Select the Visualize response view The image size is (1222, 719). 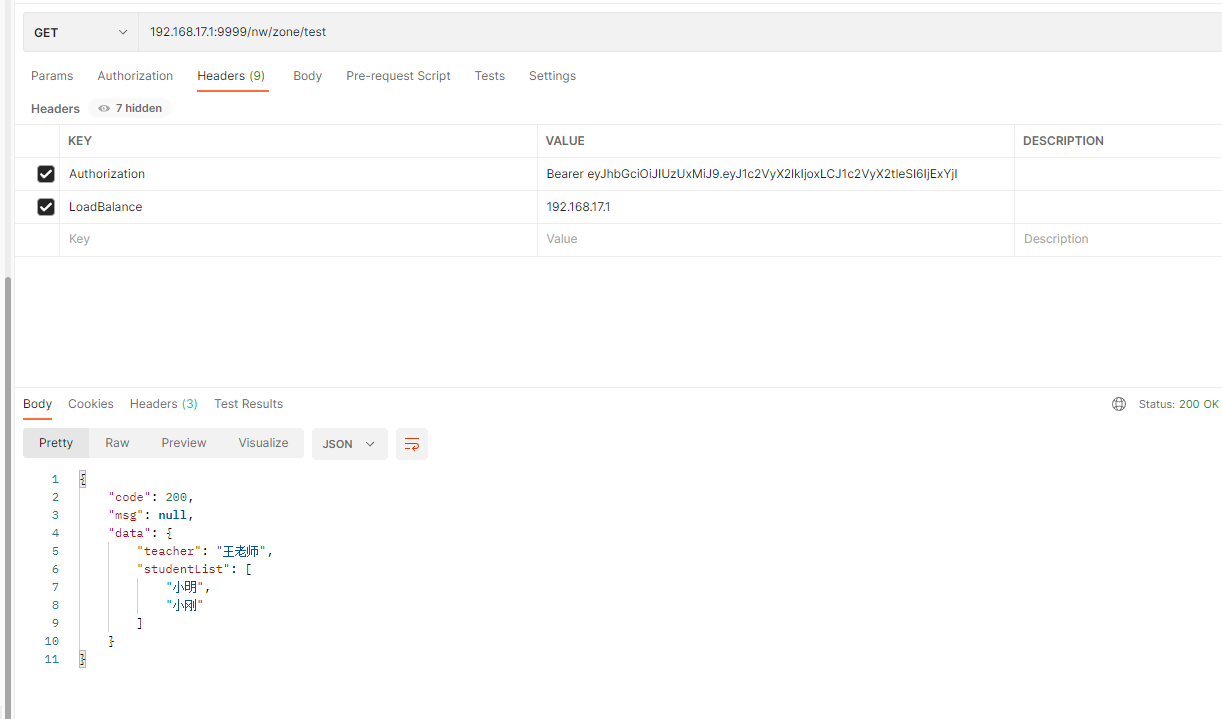click(x=263, y=443)
